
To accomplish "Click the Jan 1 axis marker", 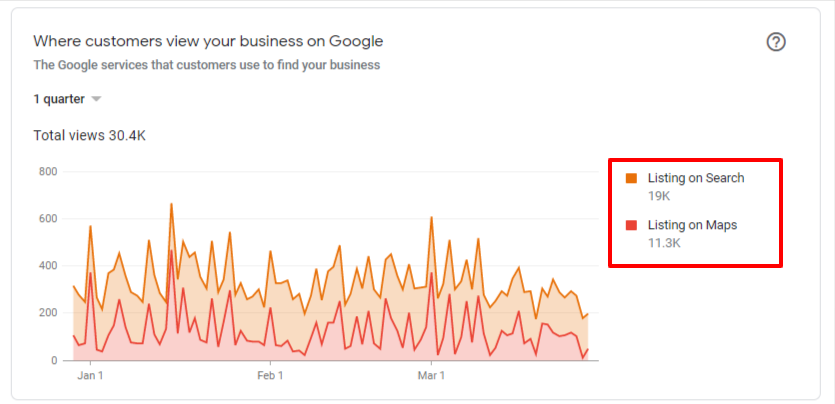I will [x=91, y=375].
